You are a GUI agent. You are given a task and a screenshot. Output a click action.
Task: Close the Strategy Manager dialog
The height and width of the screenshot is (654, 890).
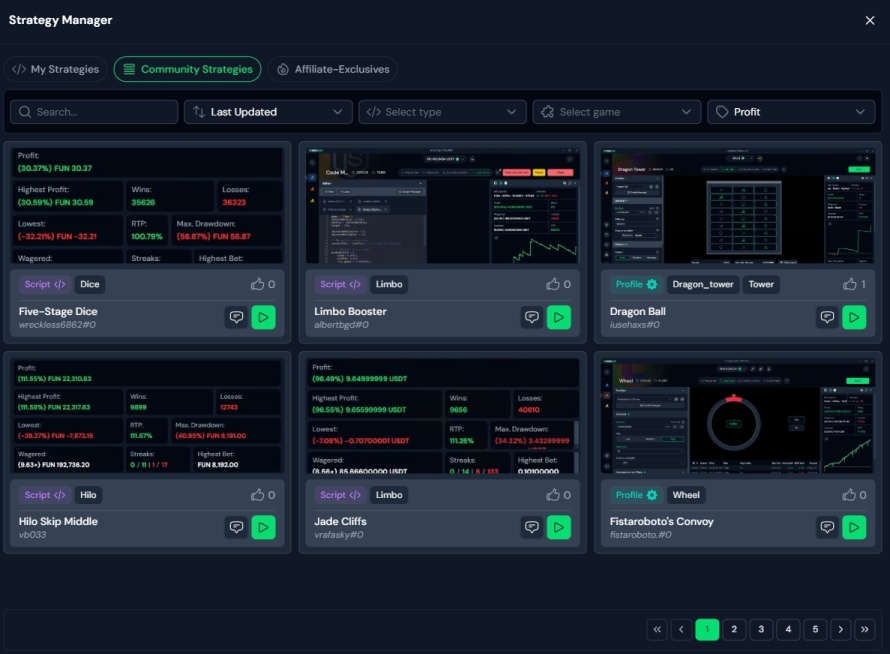(x=869, y=20)
